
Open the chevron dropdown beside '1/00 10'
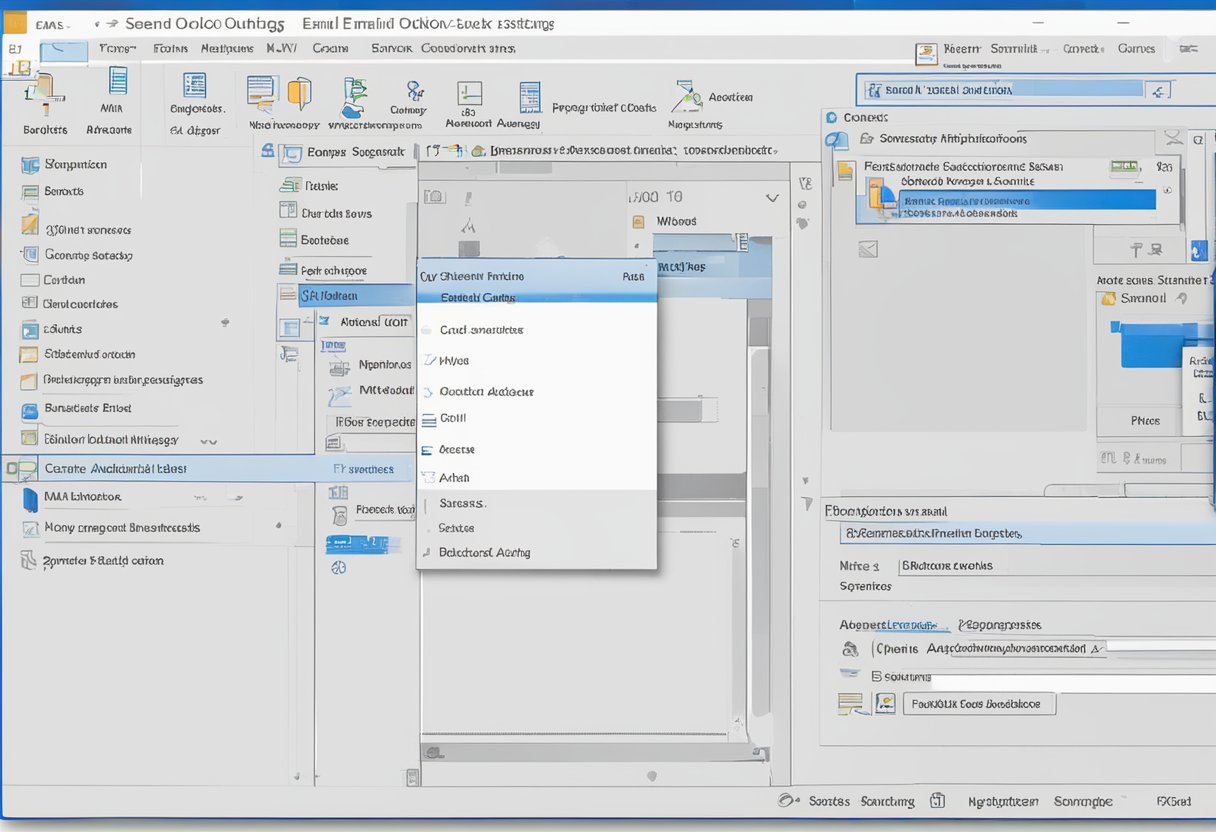point(770,198)
